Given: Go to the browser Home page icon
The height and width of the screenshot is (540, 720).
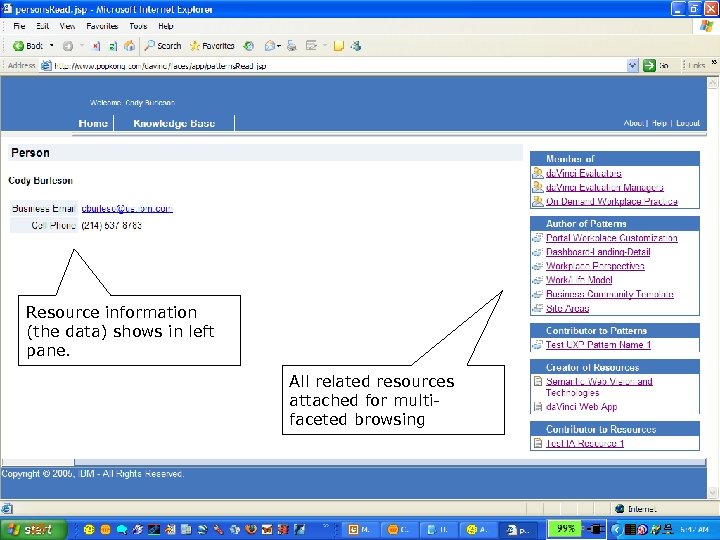Looking at the screenshot, I should click(x=130, y=45).
